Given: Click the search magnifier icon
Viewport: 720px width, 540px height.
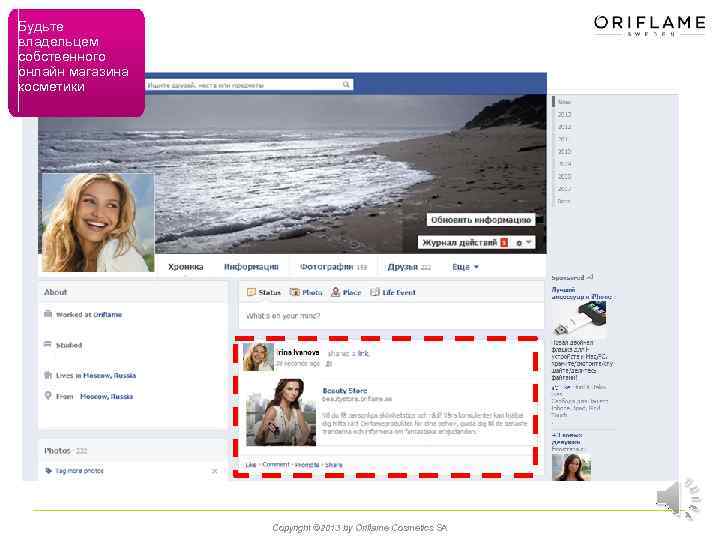Looking at the screenshot, I should pyautogui.click(x=346, y=84).
